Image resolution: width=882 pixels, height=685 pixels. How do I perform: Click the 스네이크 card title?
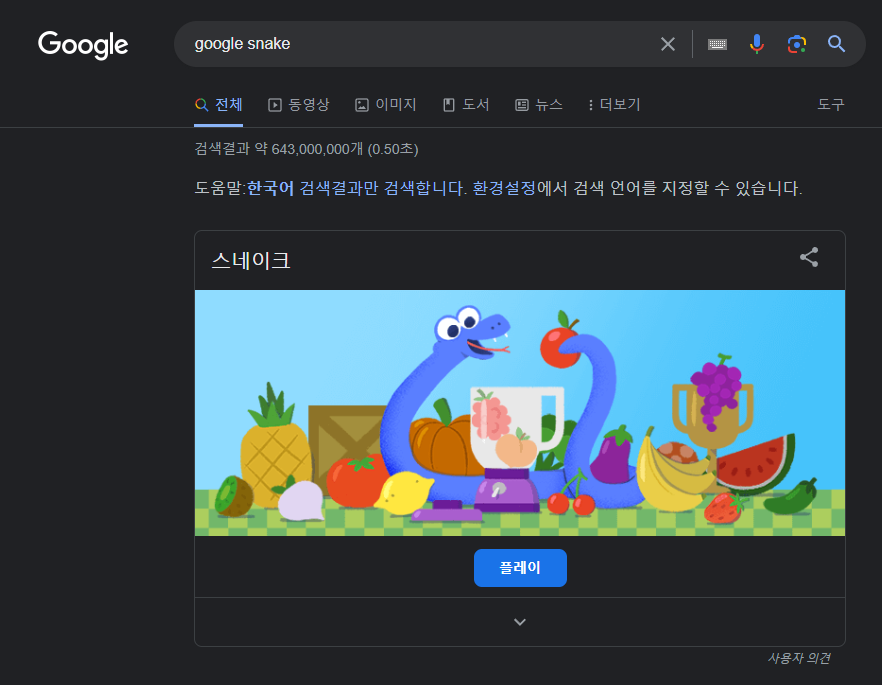[x=251, y=260]
